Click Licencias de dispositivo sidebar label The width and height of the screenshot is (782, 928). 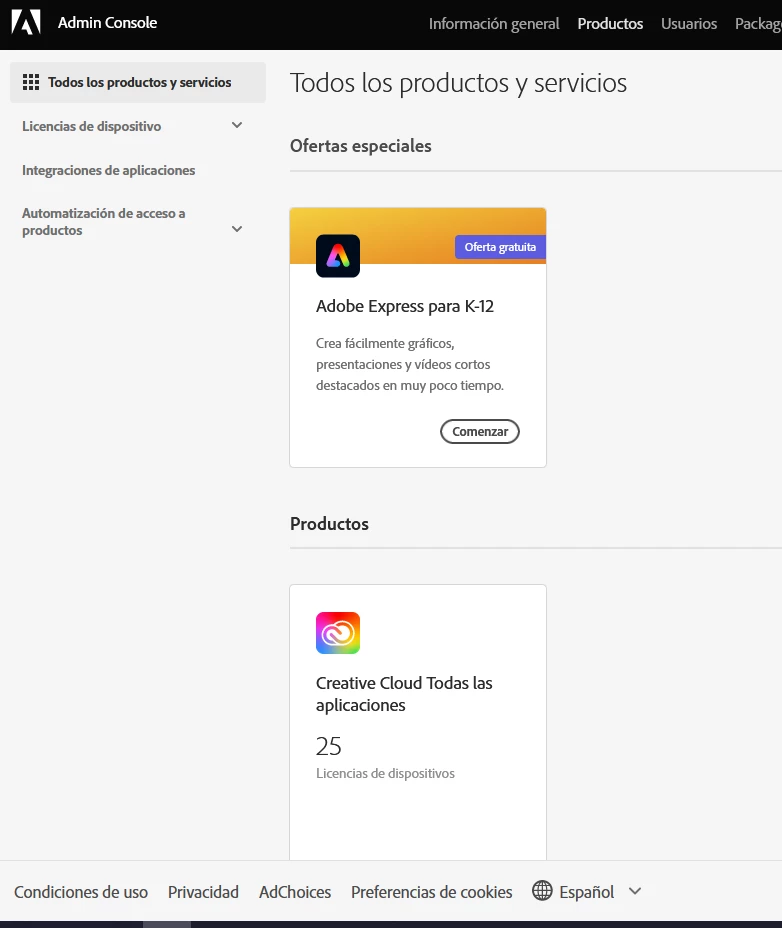click(91, 126)
